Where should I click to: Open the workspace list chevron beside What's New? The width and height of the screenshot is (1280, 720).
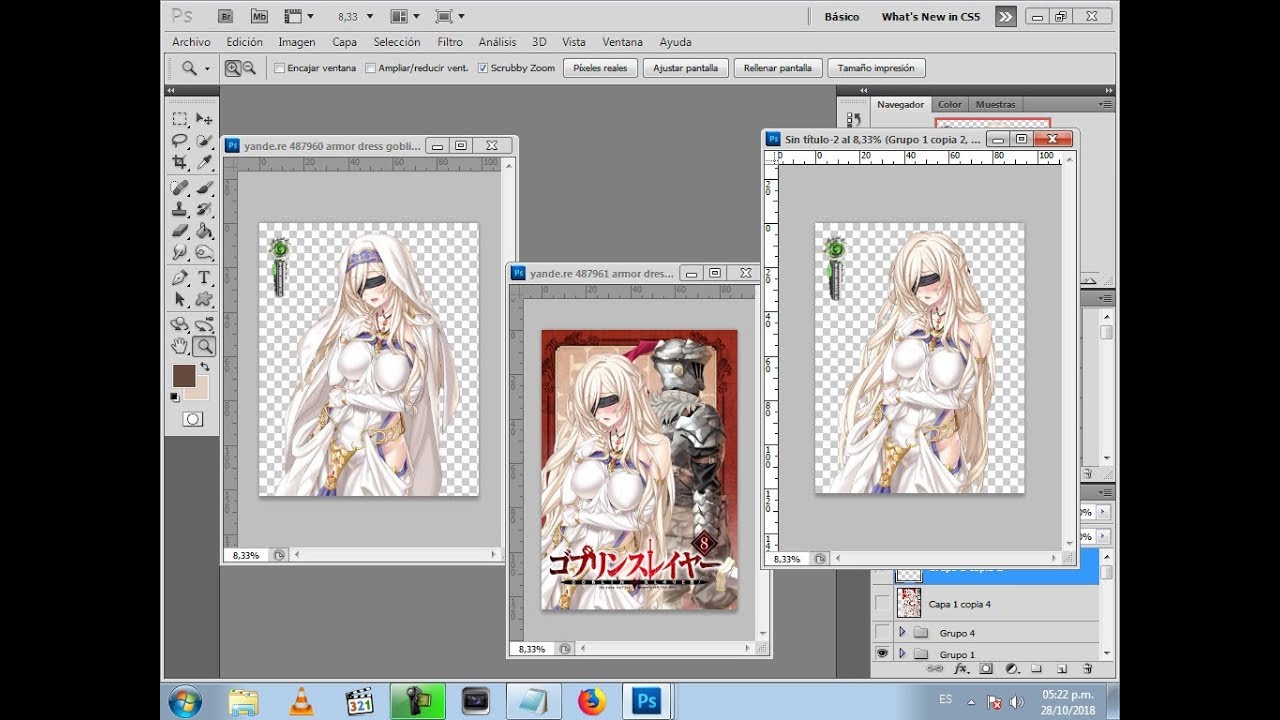(x=1006, y=16)
